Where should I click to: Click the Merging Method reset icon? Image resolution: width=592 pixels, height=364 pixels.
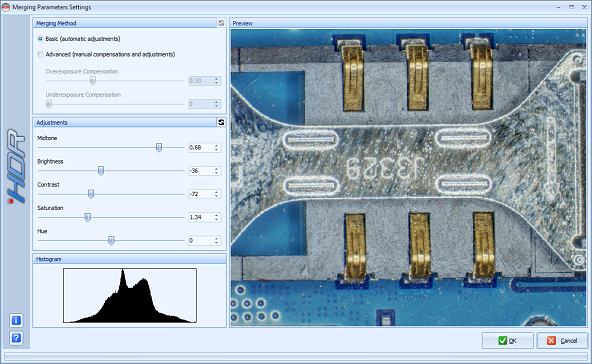click(x=221, y=23)
